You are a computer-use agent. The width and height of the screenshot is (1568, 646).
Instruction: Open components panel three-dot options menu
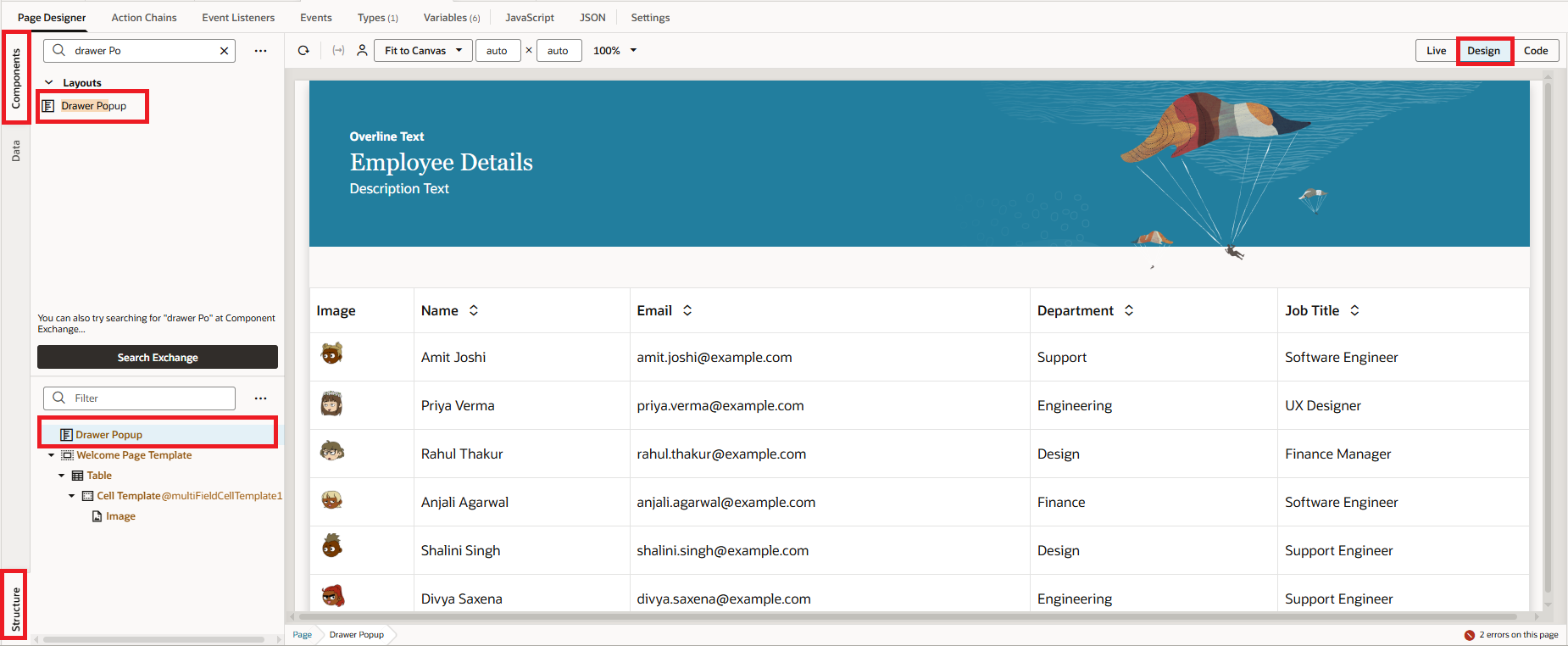(x=260, y=51)
